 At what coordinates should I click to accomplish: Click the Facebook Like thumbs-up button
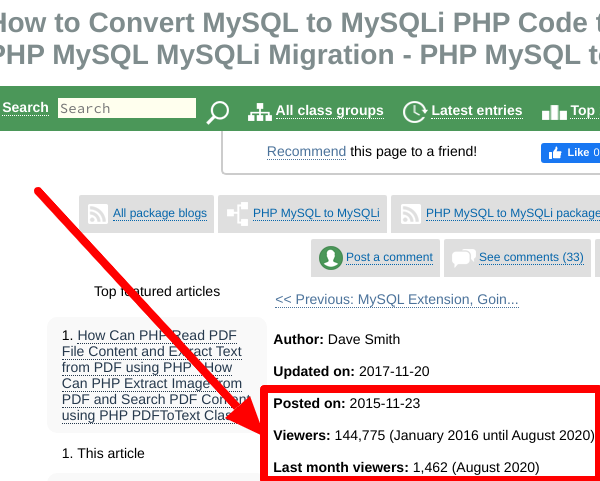pyautogui.click(x=570, y=153)
